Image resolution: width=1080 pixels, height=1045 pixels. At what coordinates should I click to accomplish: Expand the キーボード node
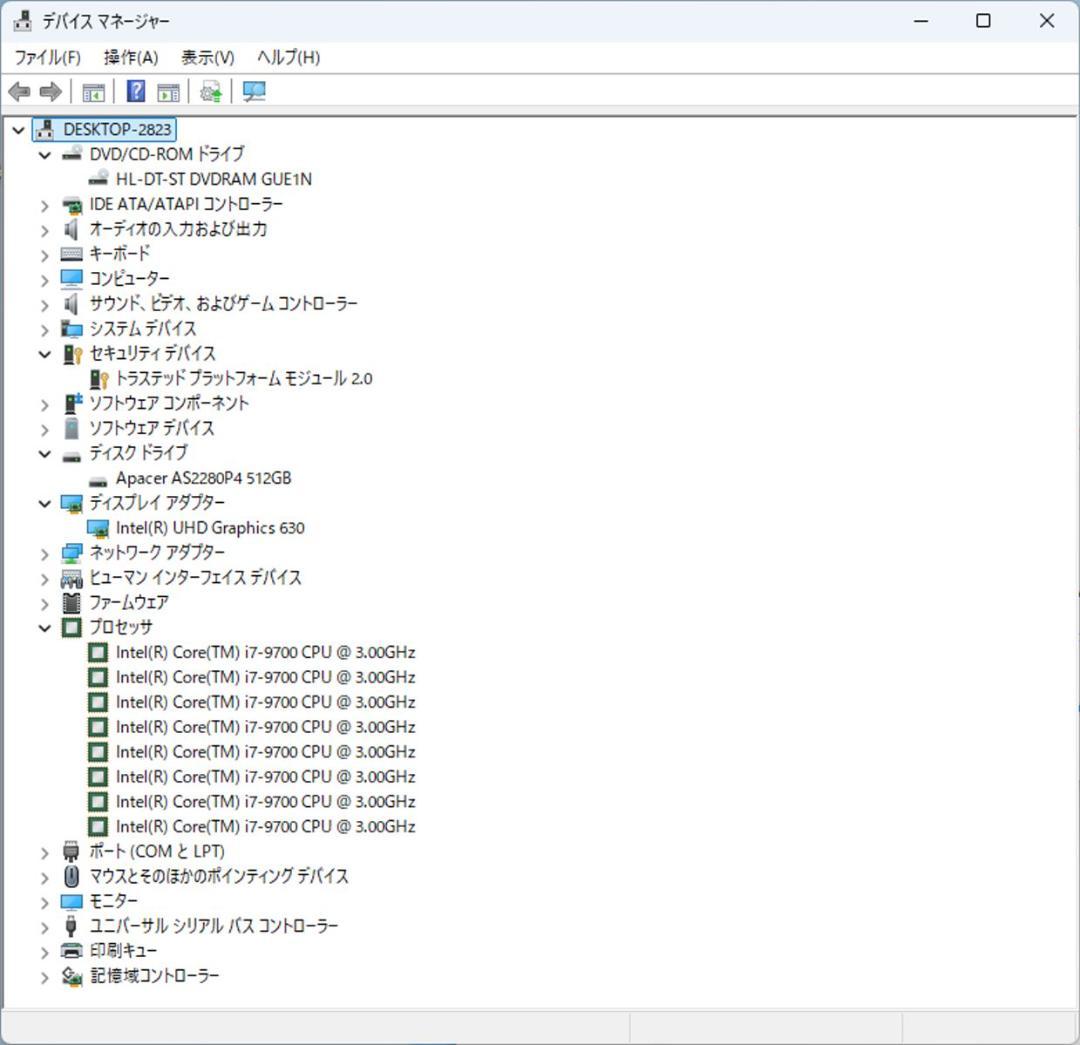(x=44, y=253)
